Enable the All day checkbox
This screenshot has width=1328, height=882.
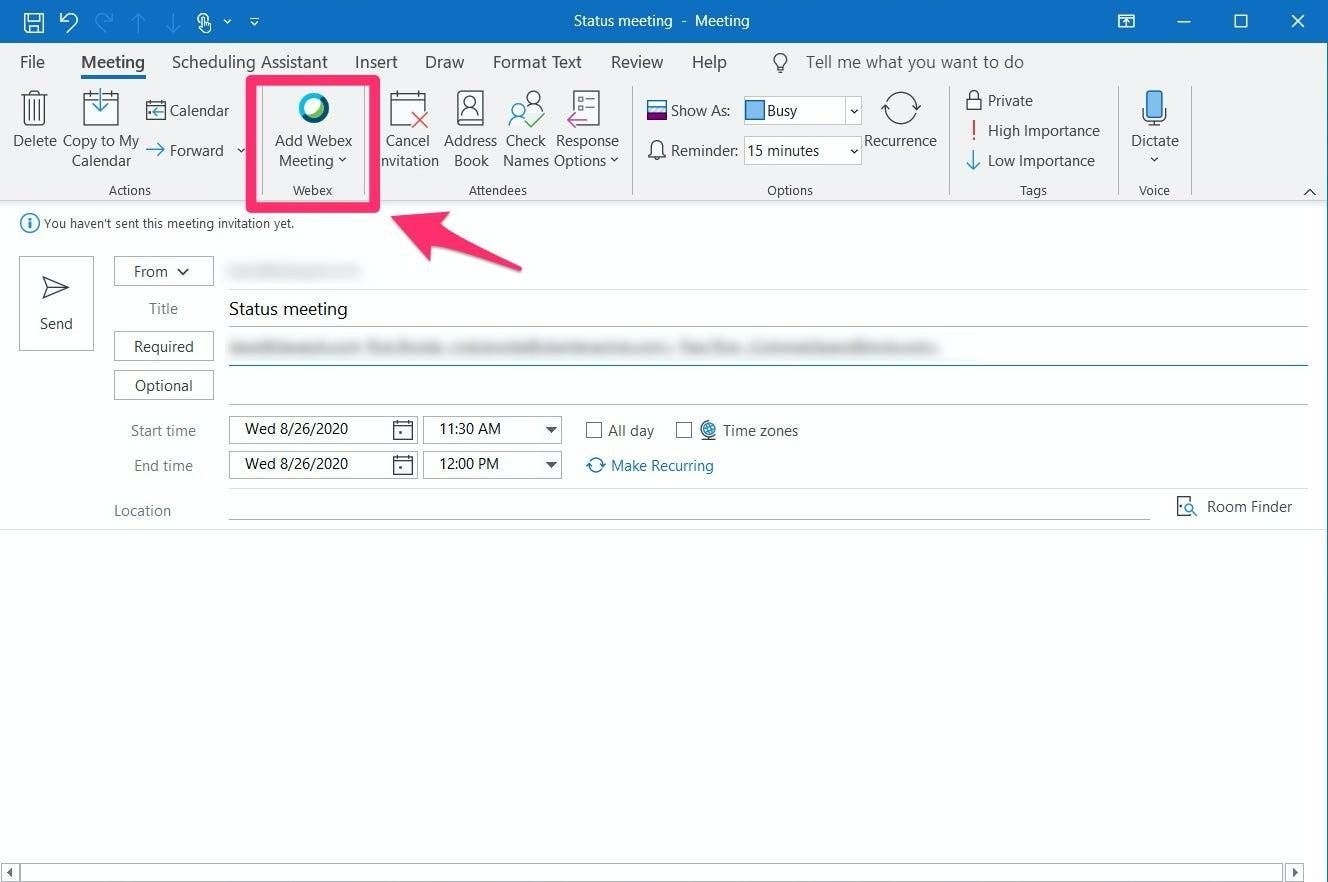(594, 430)
